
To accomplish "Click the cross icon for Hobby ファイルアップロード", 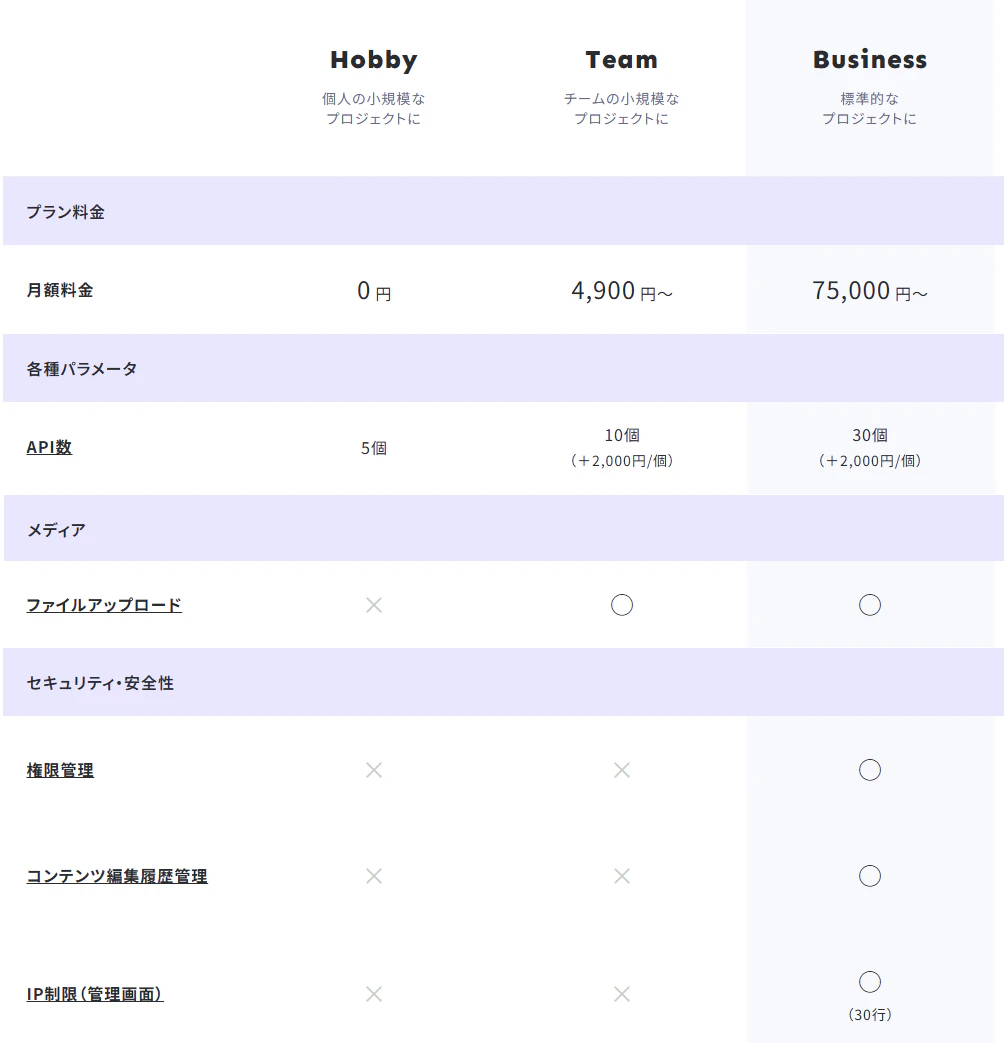I will pos(374,605).
